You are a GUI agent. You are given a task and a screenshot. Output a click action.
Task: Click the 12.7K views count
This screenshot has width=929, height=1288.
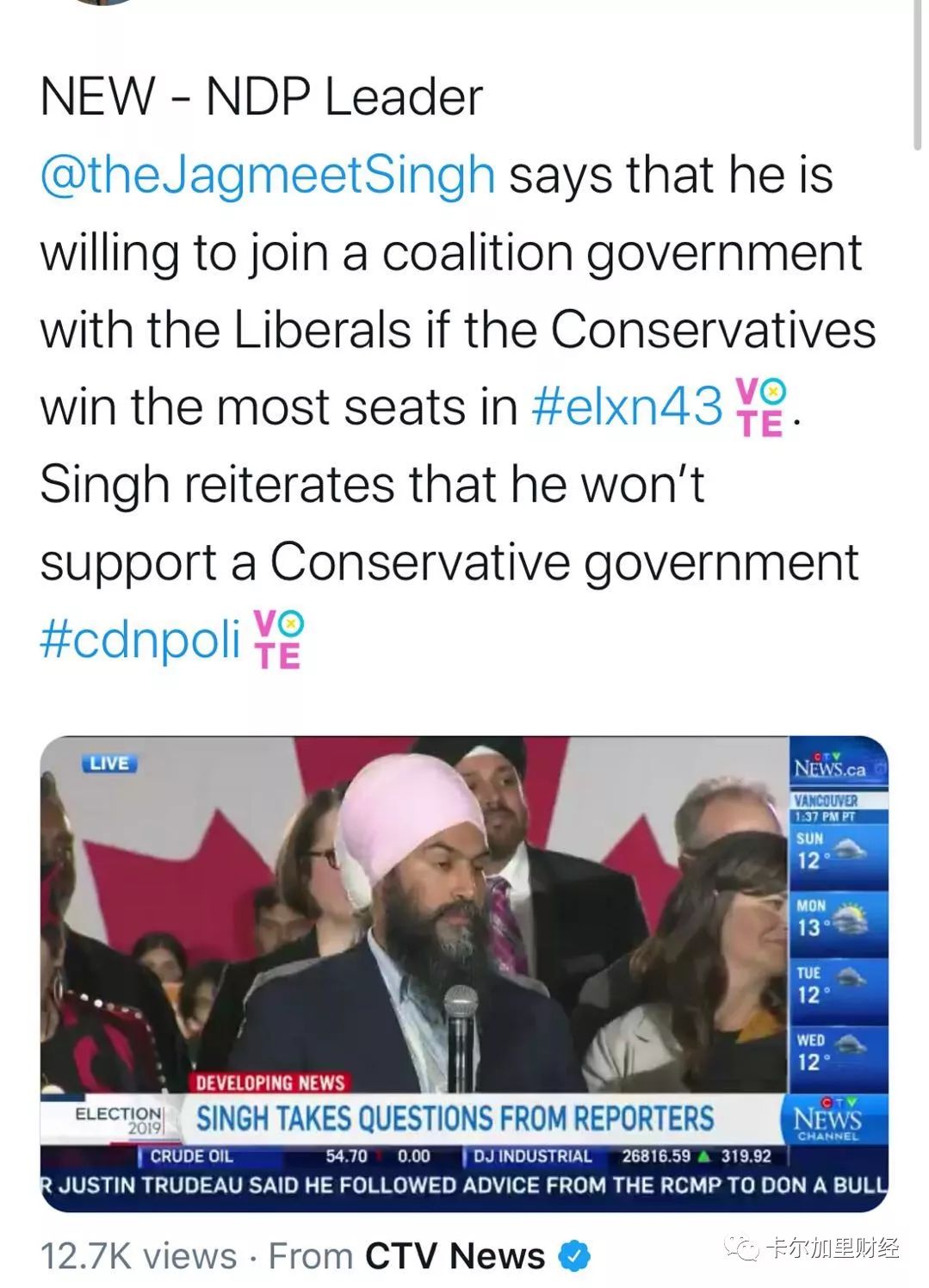click(x=139, y=1256)
